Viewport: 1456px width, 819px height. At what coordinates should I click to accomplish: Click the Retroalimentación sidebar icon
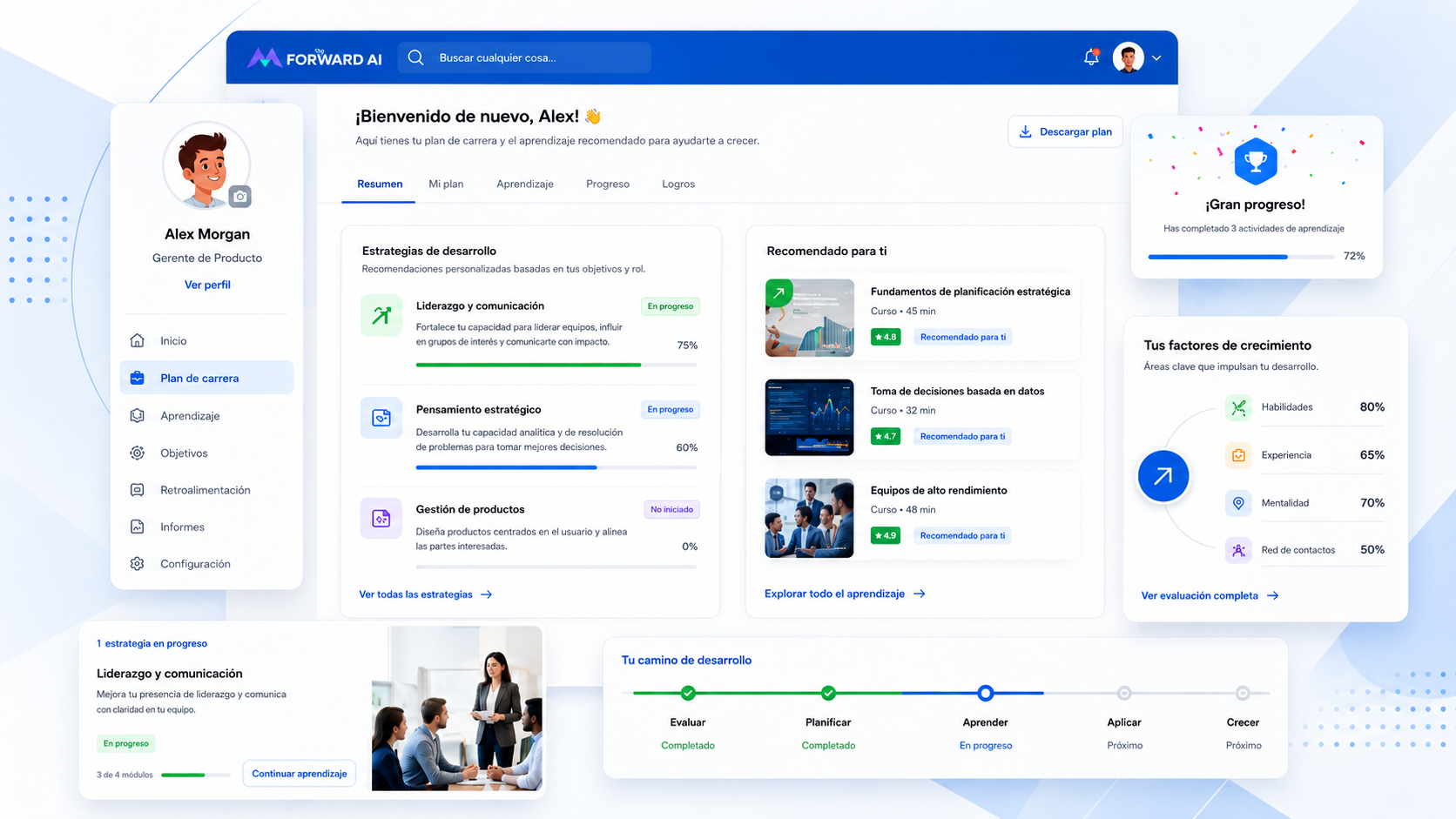pos(138,490)
